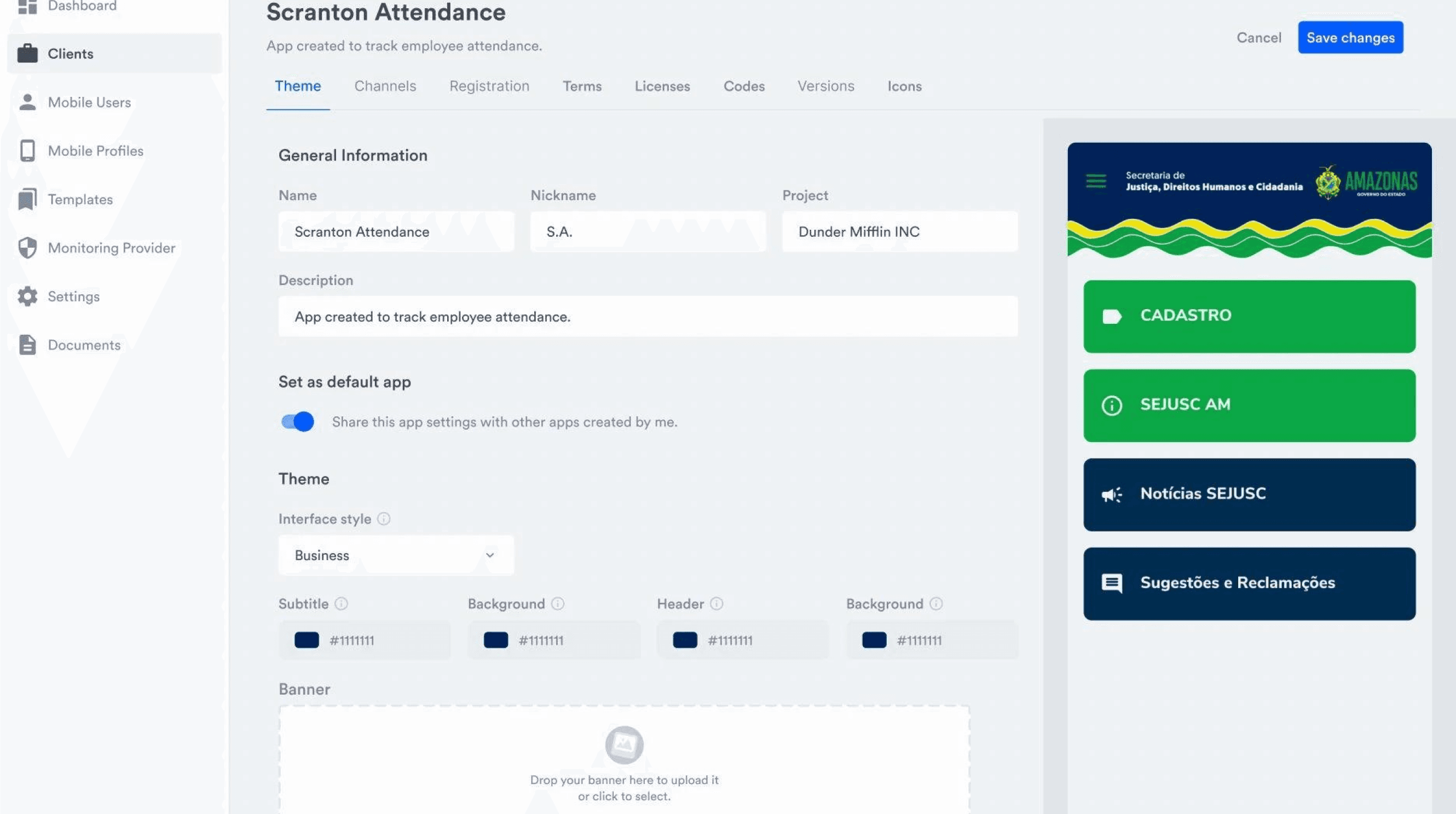Open Settings with the gear icon
1456x814 pixels.
point(27,296)
